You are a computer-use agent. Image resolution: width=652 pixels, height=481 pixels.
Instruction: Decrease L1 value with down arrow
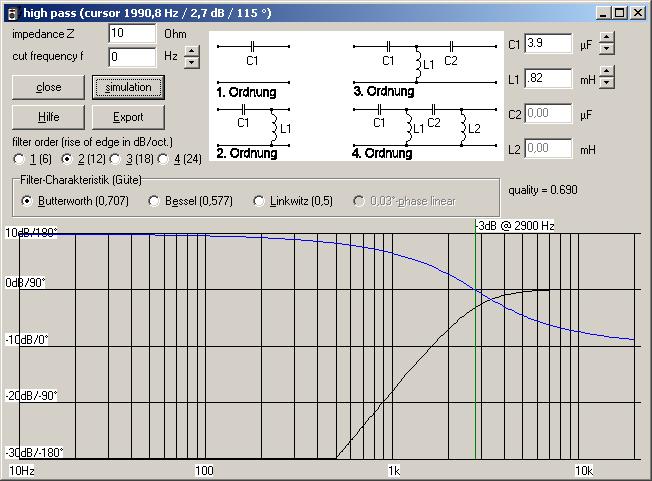coord(607,83)
